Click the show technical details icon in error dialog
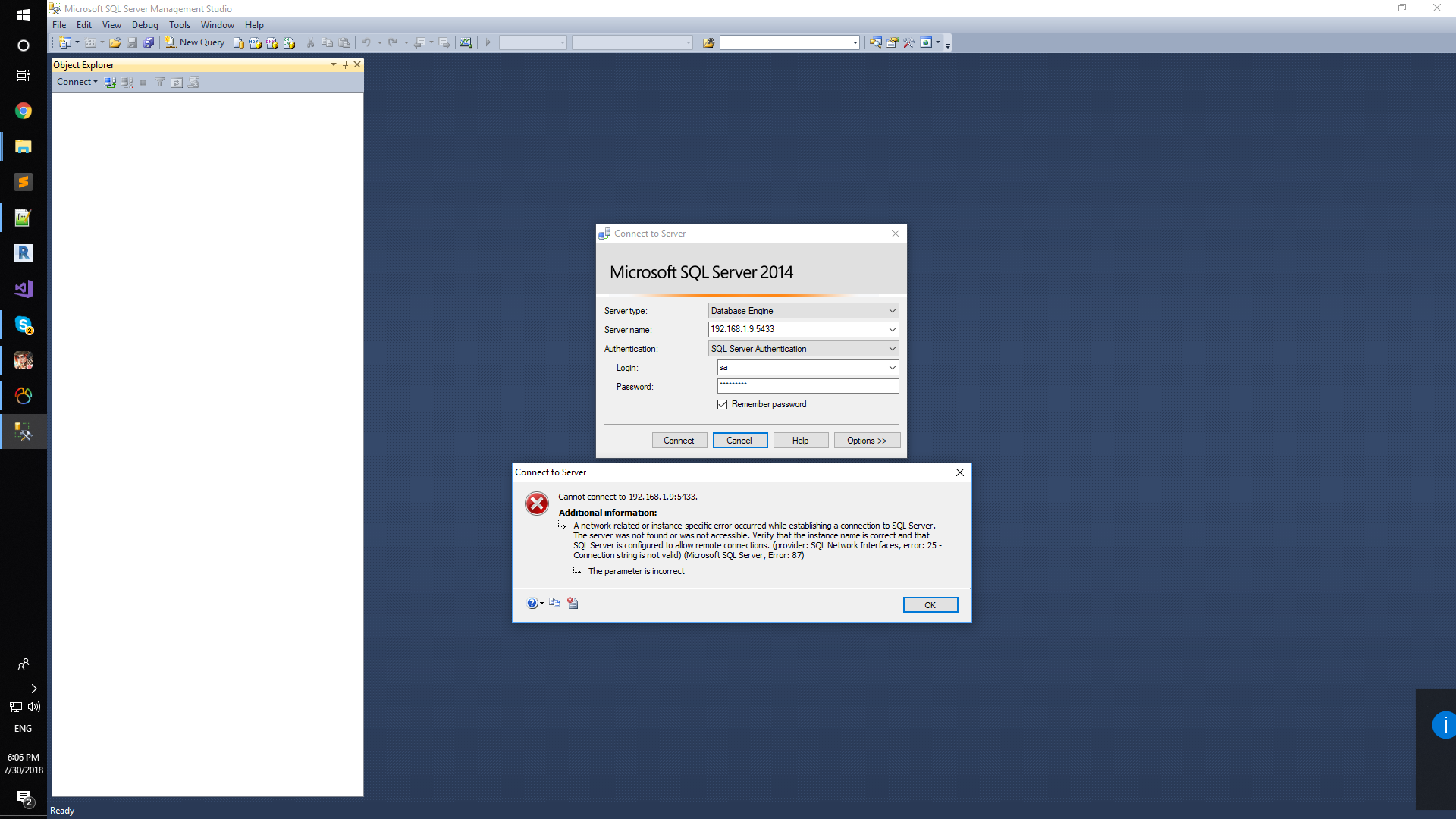Screen dimensions: 1456x819 (x=573, y=604)
